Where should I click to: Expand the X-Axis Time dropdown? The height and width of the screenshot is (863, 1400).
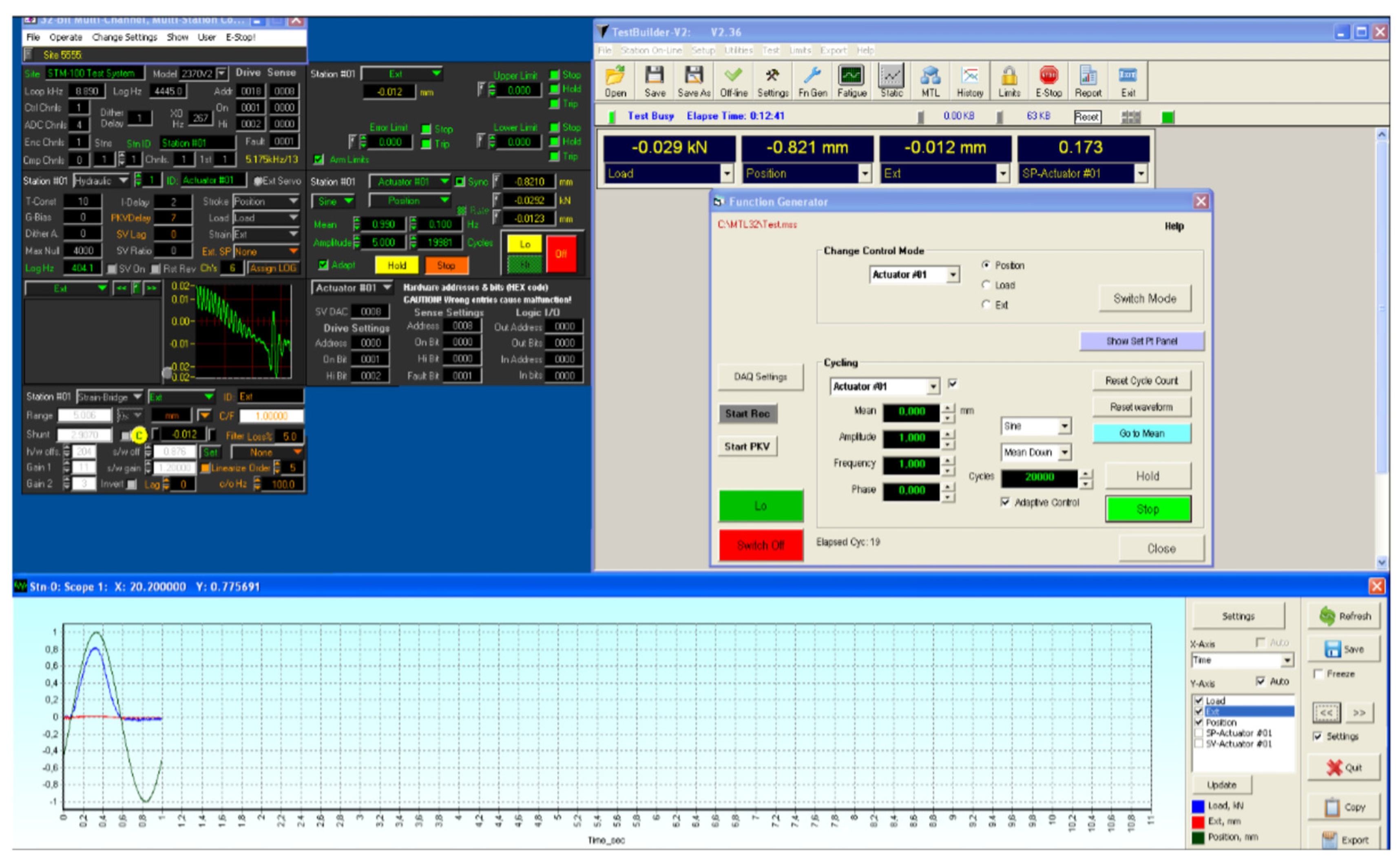[1287, 660]
